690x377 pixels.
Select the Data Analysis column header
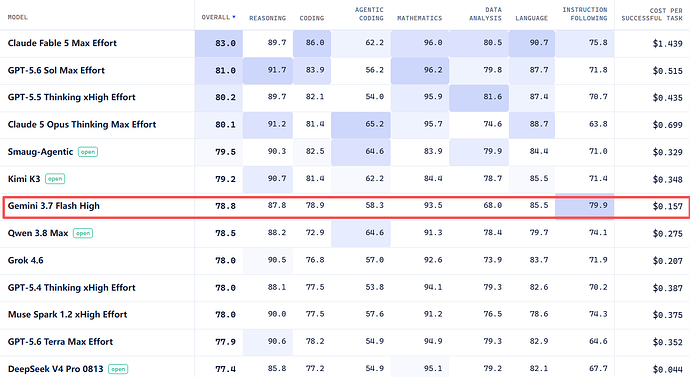point(485,14)
